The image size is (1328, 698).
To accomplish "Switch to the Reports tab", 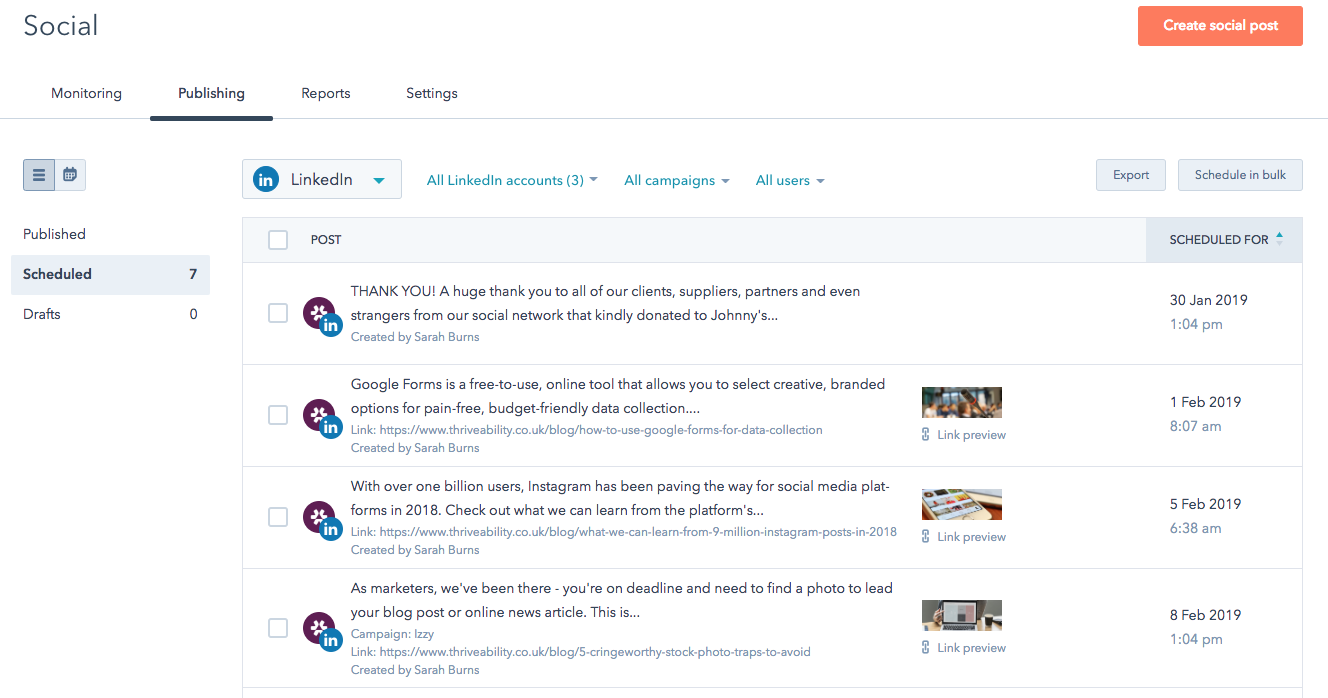I will tap(325, 93).
